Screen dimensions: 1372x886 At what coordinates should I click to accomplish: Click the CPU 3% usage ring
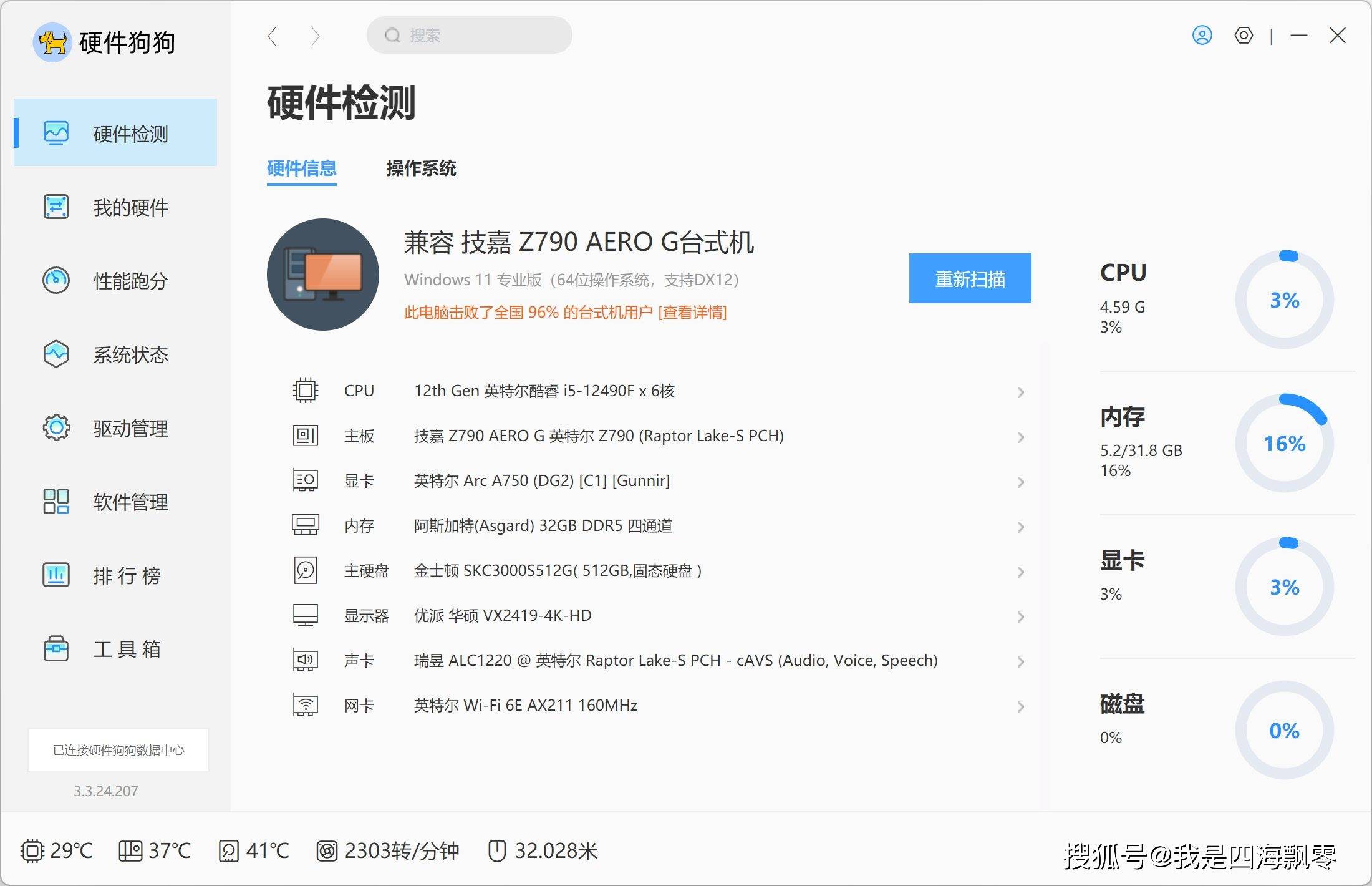[x=1285, y=299]
